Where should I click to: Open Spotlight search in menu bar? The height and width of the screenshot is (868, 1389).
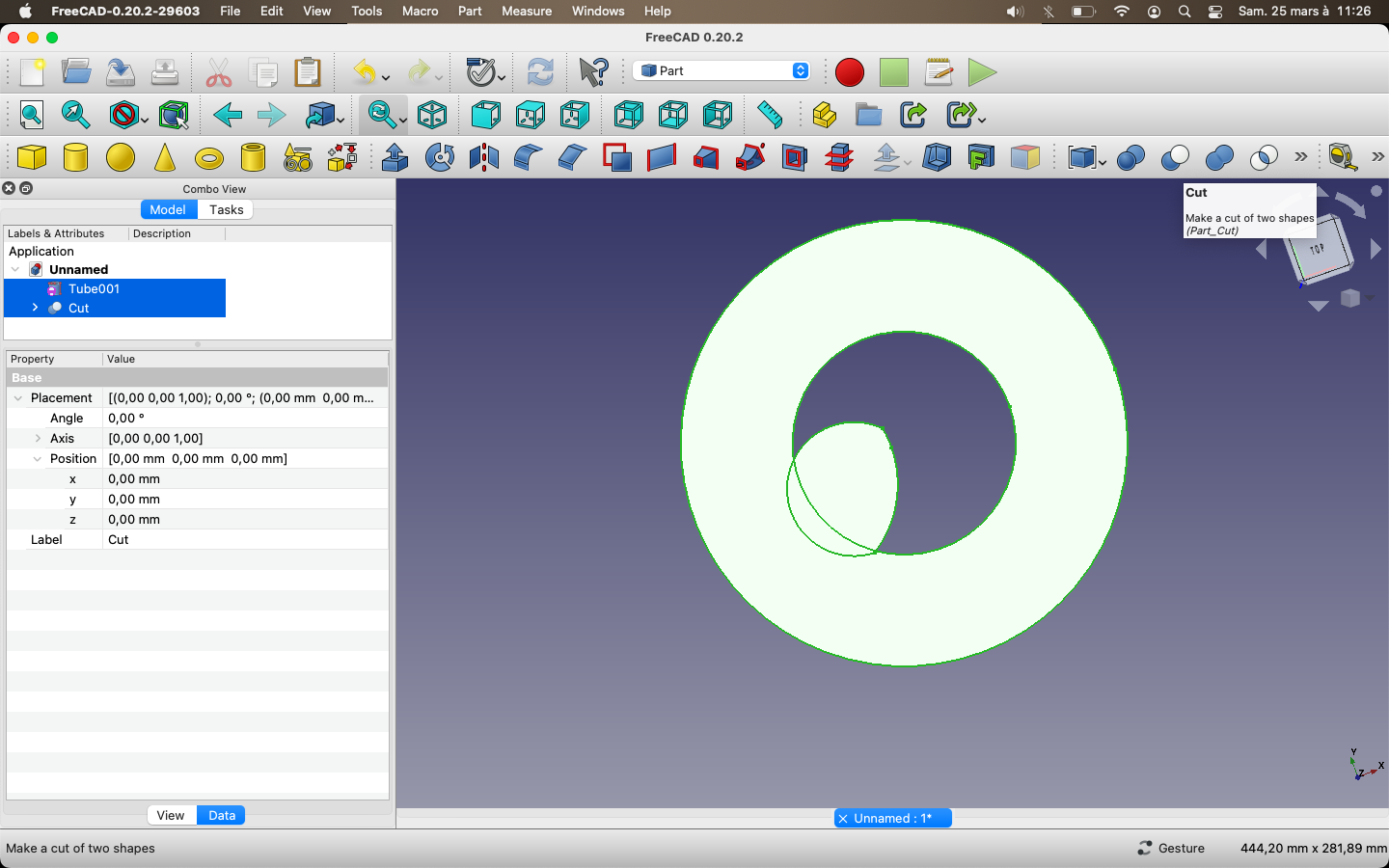(1185, 12)
